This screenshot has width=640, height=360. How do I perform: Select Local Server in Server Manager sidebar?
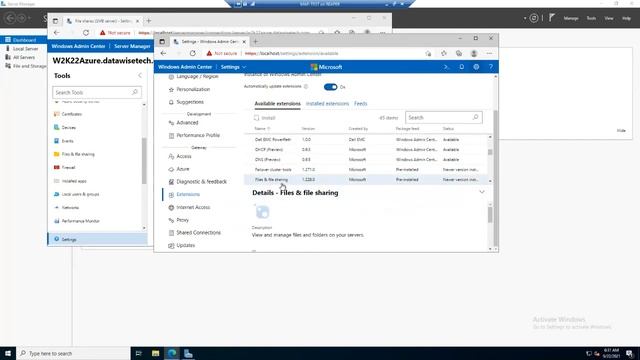coord(25,49)
